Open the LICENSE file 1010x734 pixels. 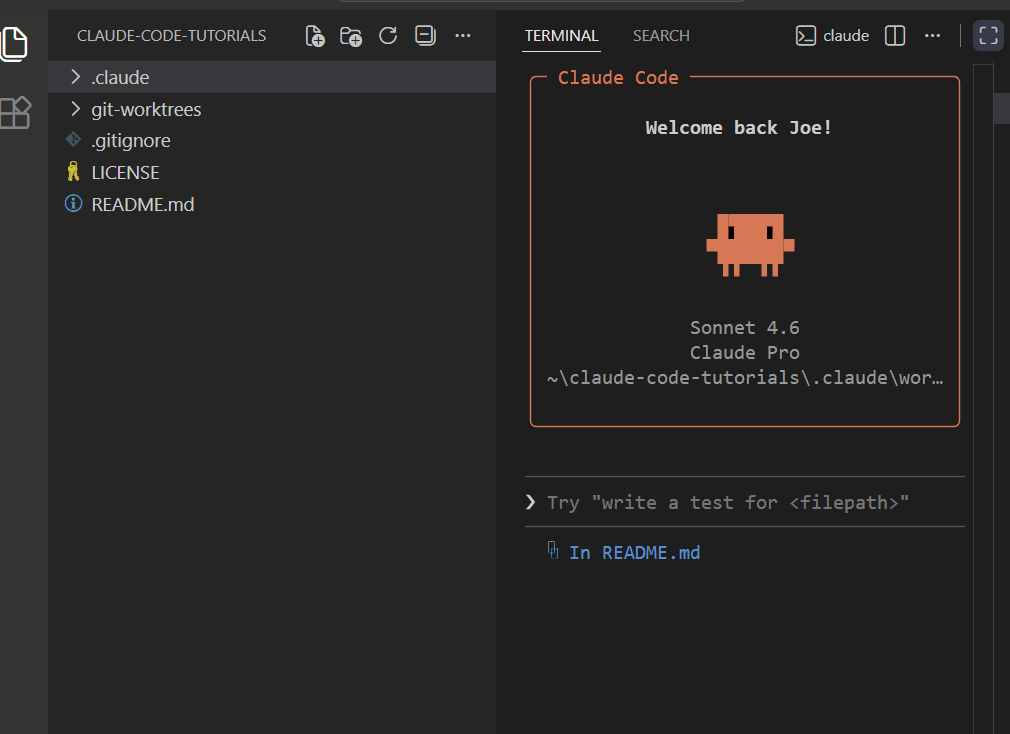124,172
